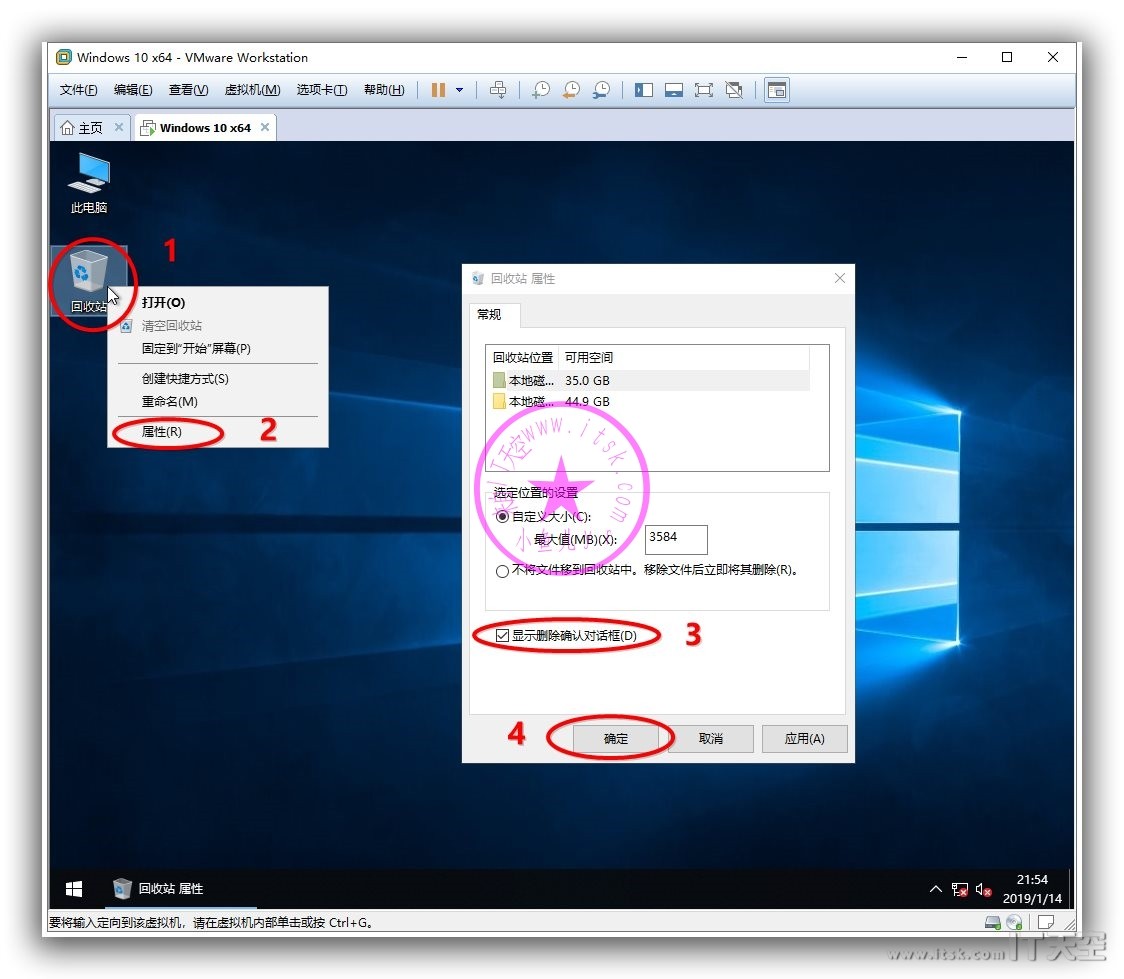Screen dimensions: 1124x979
Task: Click the full screen mode icon
Action: 704,90
